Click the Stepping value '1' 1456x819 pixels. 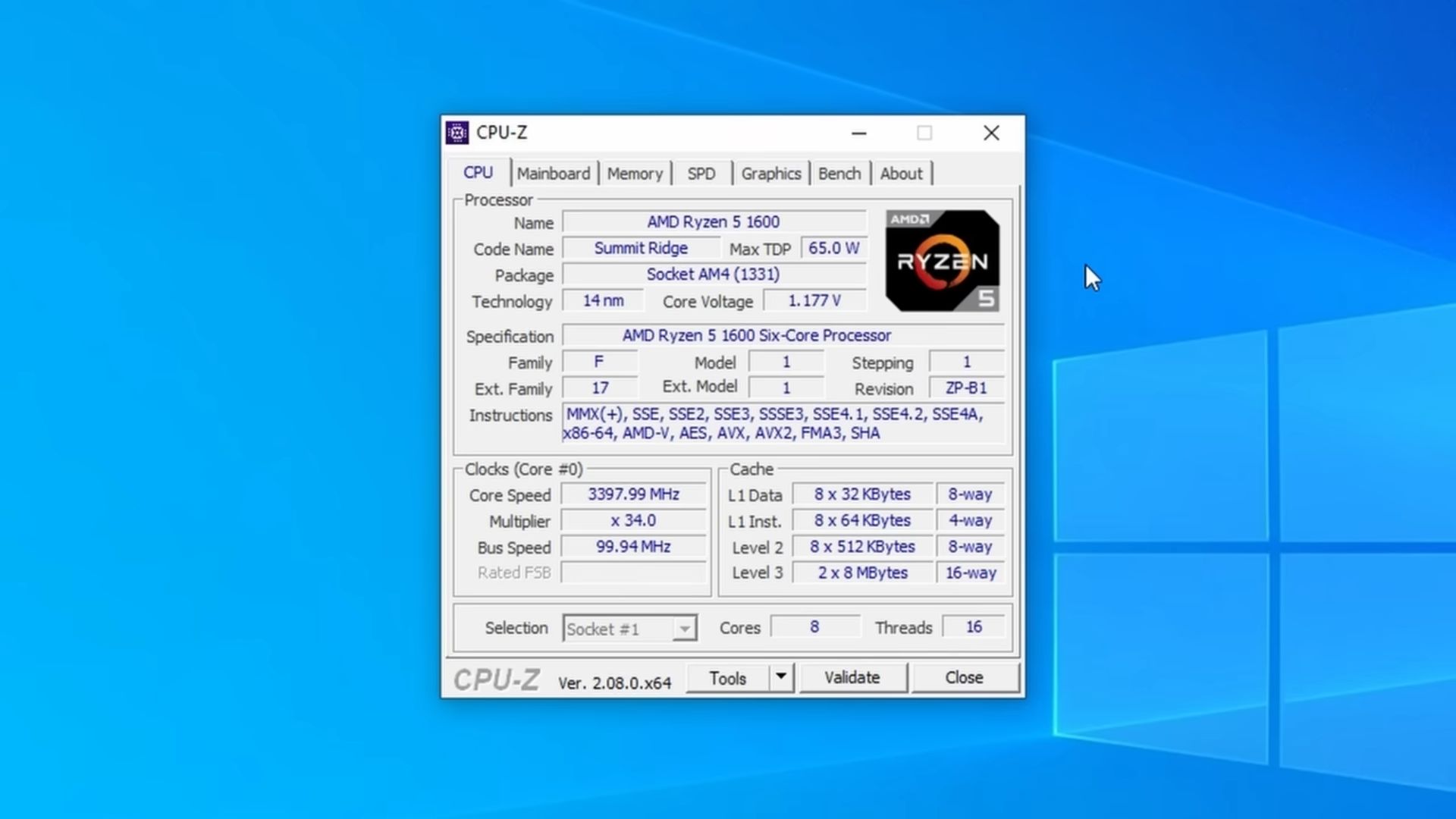tap(967, 362)
